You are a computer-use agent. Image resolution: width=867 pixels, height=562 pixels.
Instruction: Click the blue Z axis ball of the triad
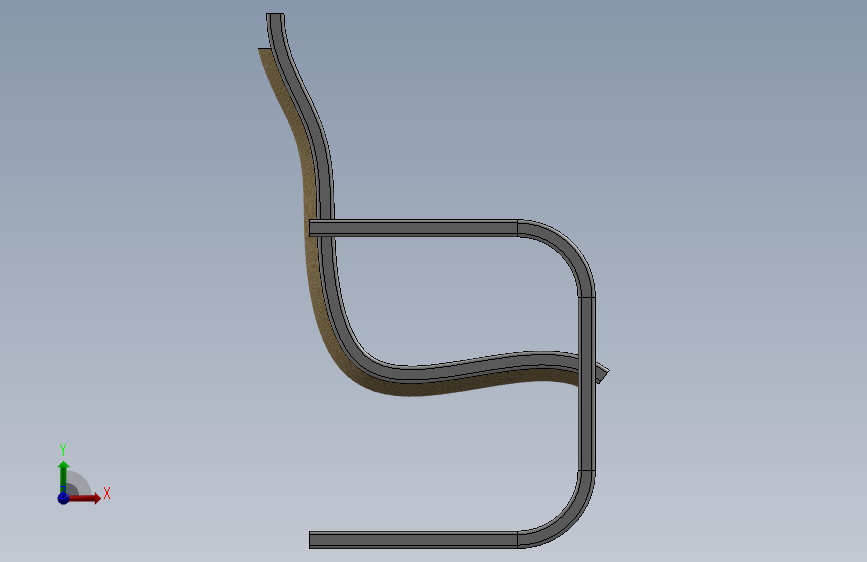pos(63,498)
